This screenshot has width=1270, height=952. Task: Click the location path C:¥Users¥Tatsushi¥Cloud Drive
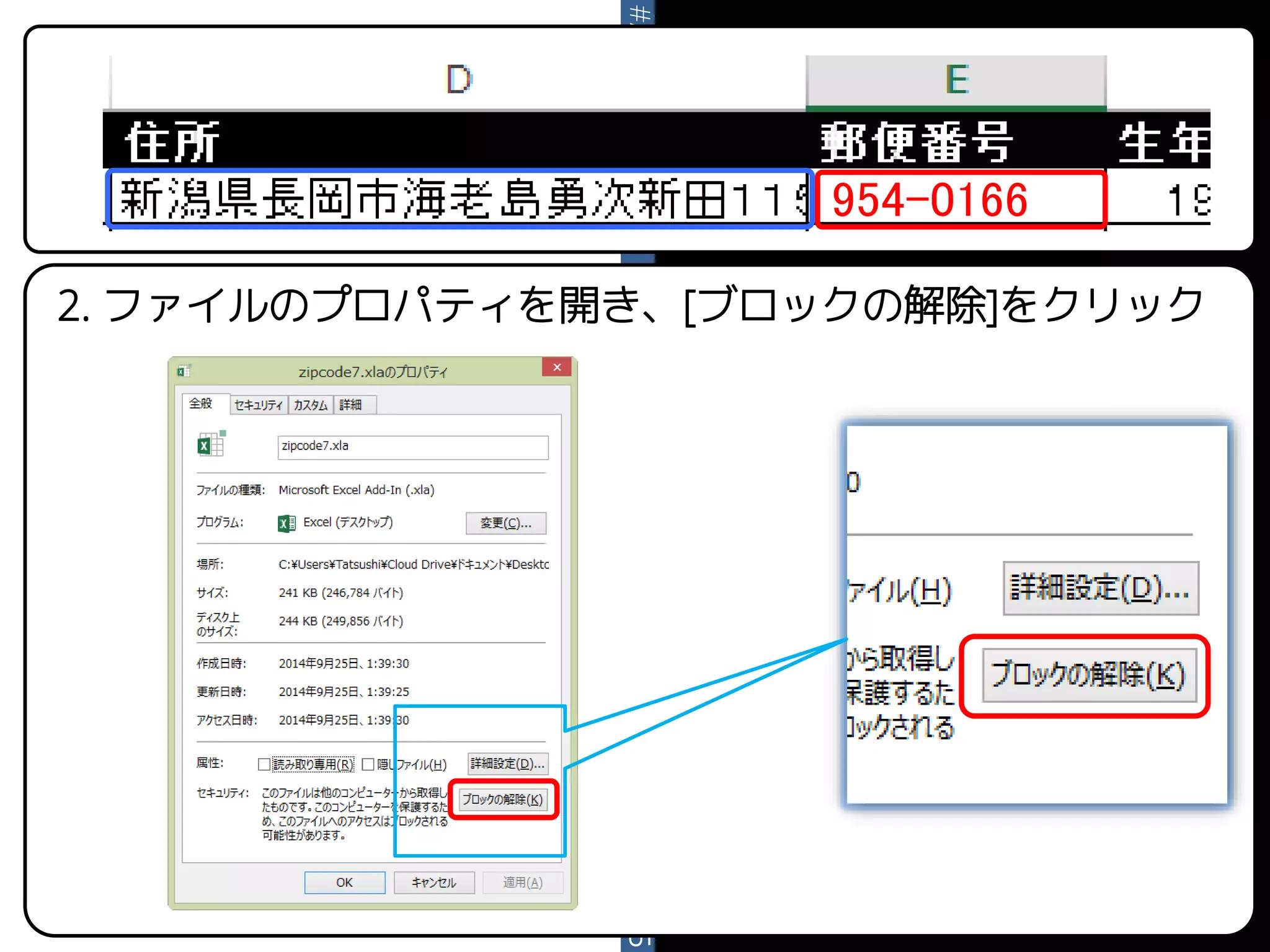pos(414,565)
